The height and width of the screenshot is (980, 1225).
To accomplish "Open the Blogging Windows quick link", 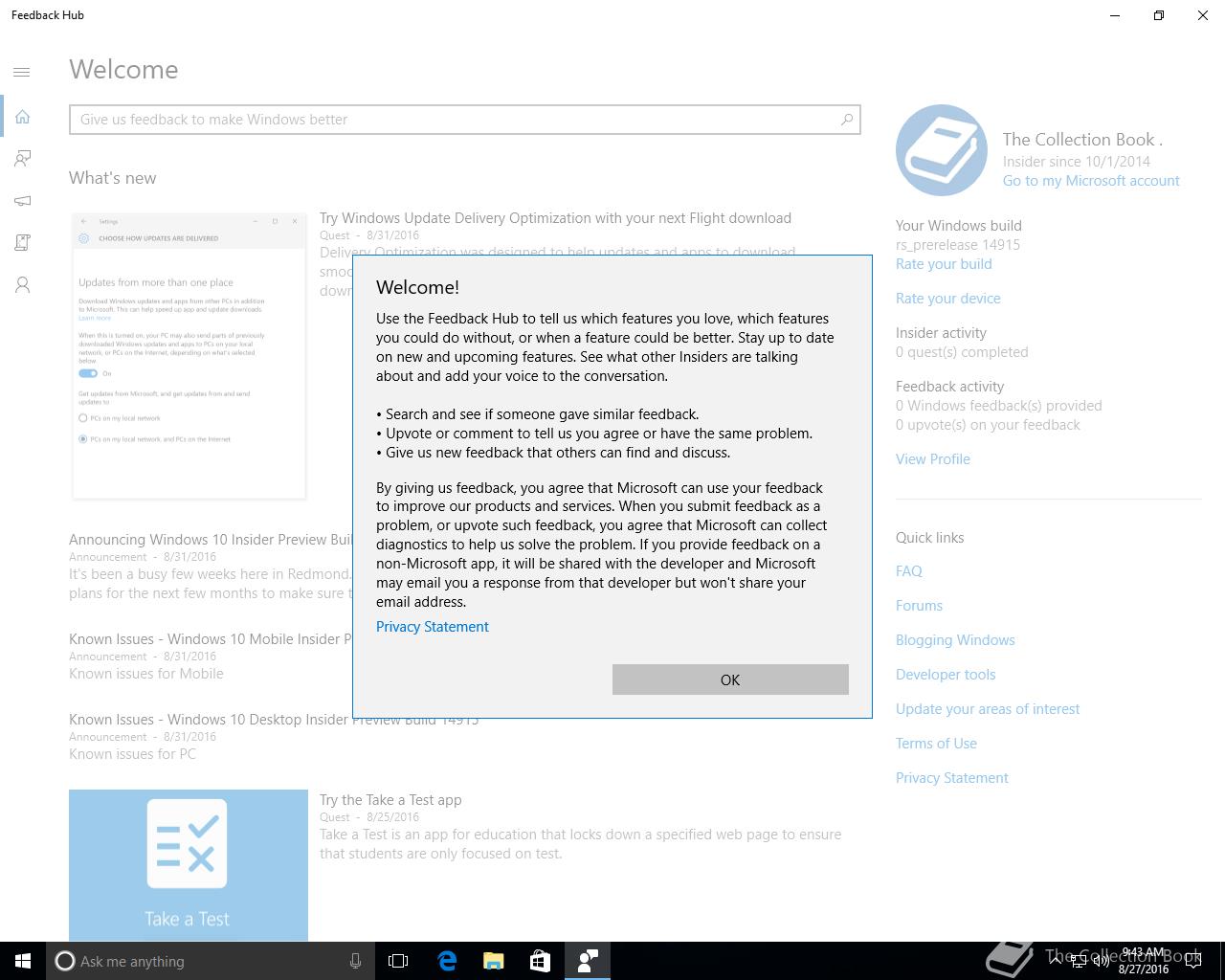I will (955, 640).
